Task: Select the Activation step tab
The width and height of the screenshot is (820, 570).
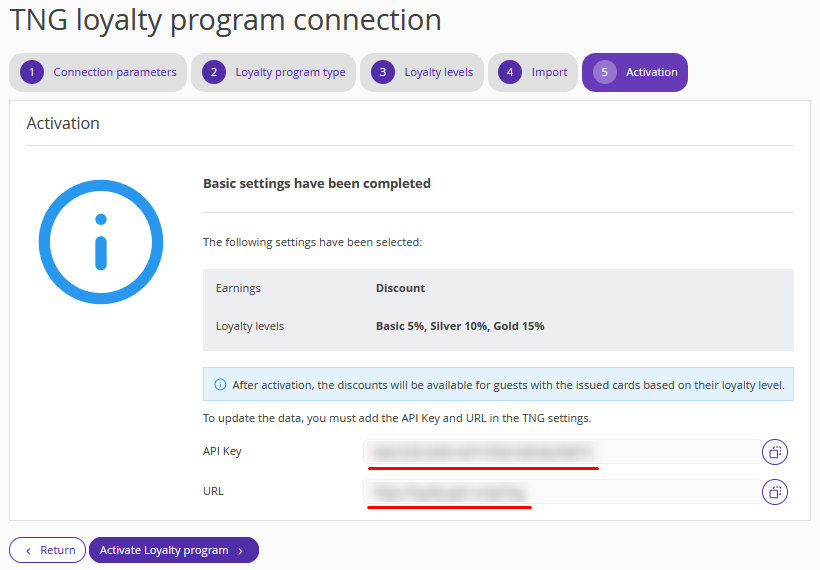Action: point(635,72)
